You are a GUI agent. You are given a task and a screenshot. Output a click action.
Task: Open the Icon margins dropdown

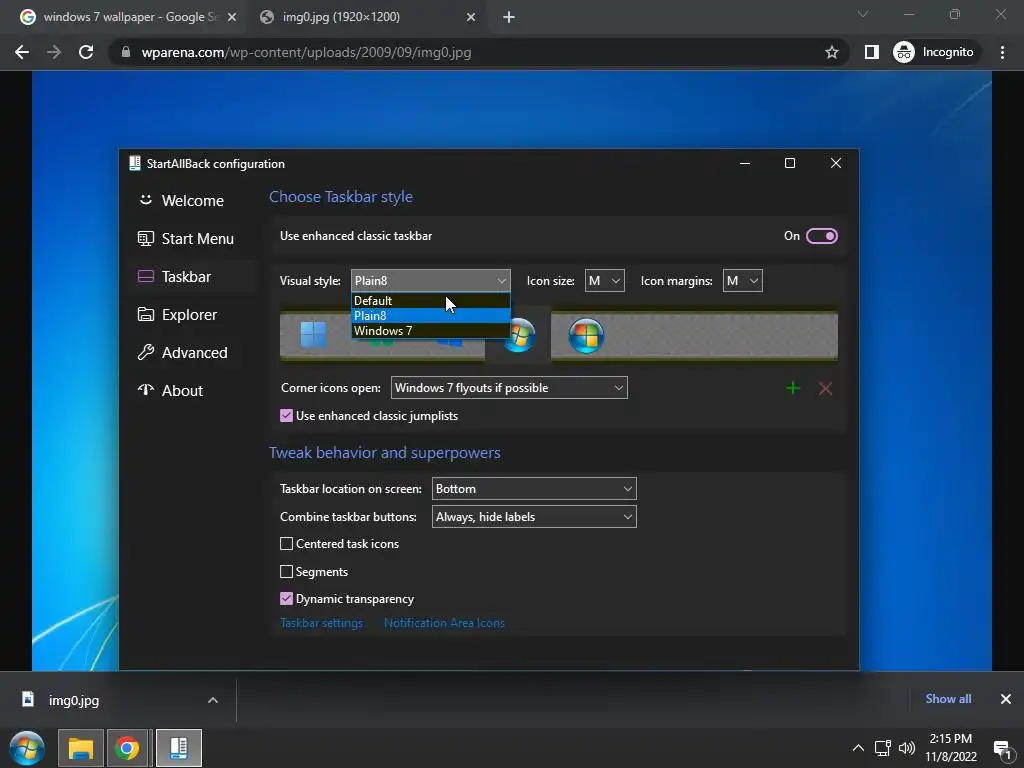pos(742,281)
